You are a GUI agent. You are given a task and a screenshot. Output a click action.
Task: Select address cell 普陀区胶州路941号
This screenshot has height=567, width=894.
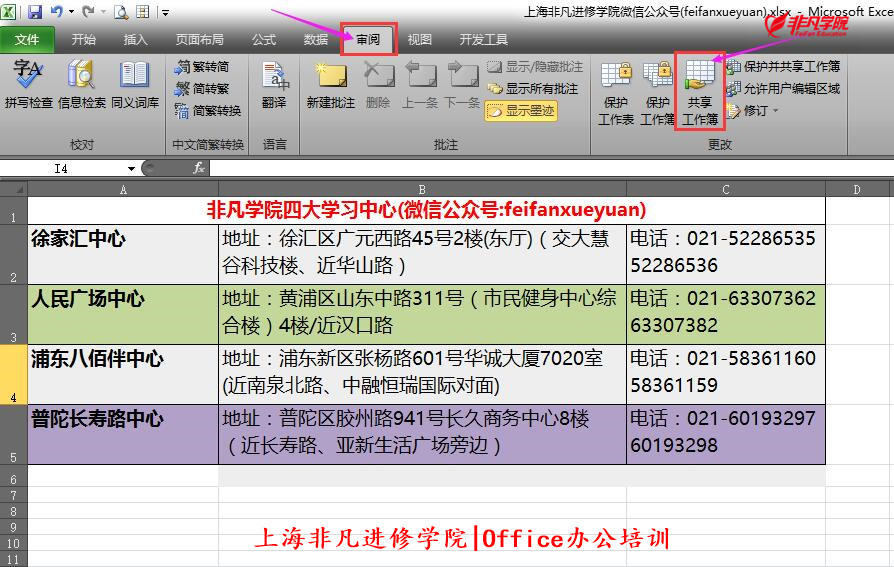coord(422,434)
